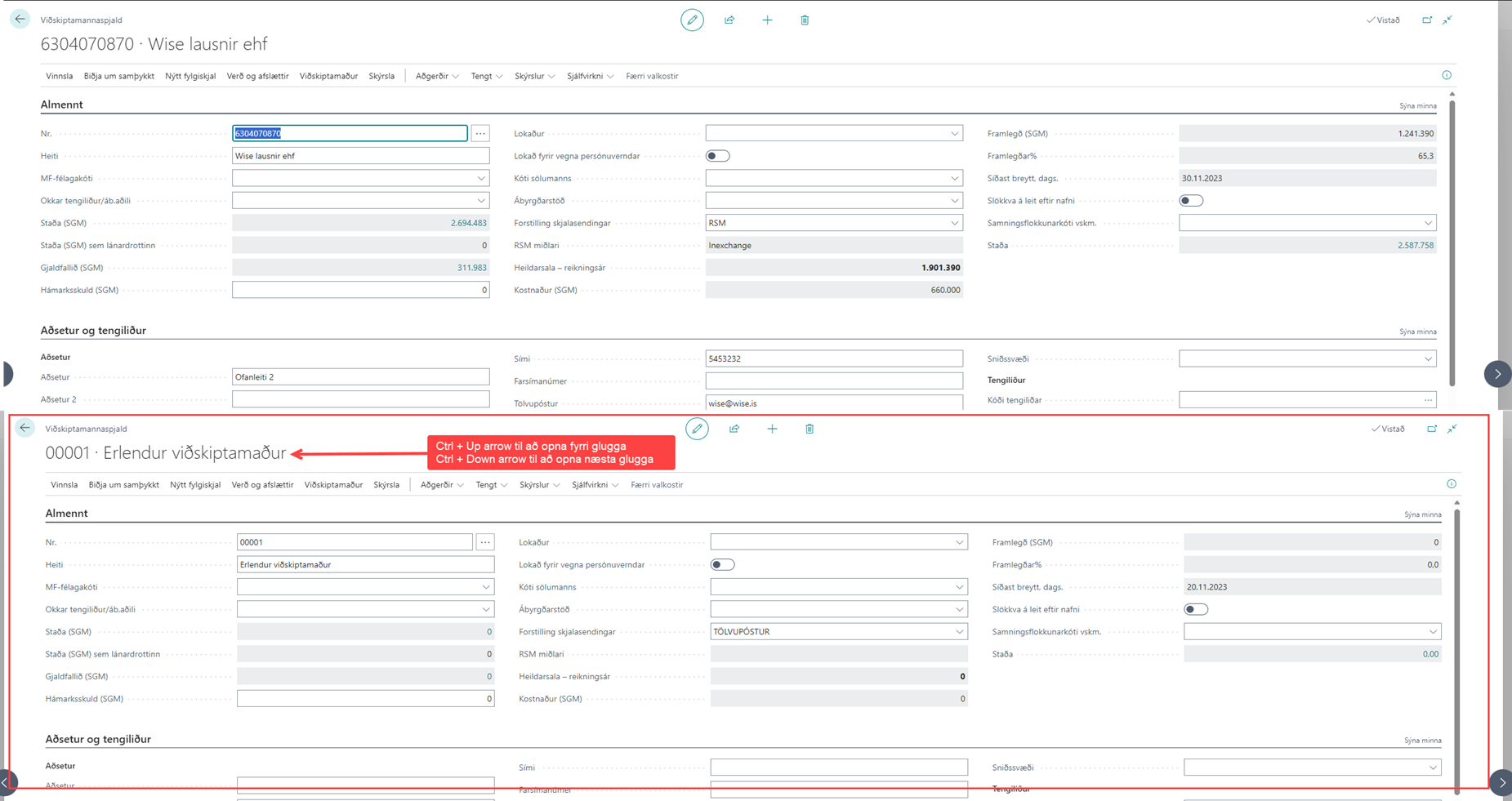Toggle Lokað fyrir vegna persónuverndar for Erlendur viðskiptamaður
Screen dimensions: 1512x801
point(723,565)
